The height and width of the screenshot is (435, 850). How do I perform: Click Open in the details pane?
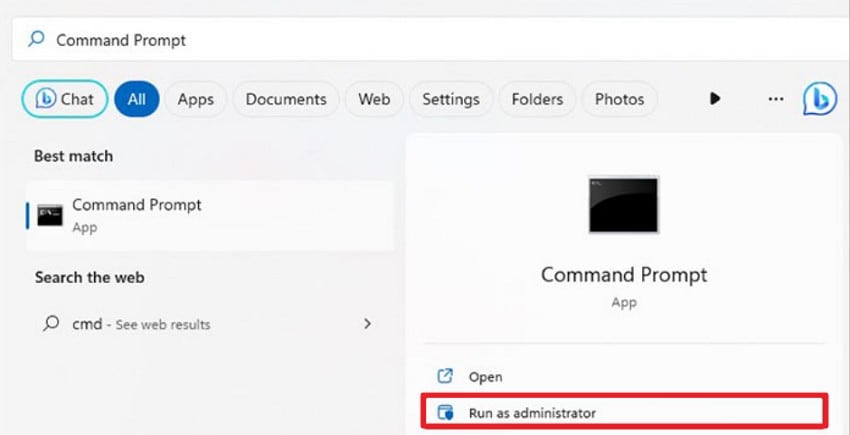coord(624,377)
